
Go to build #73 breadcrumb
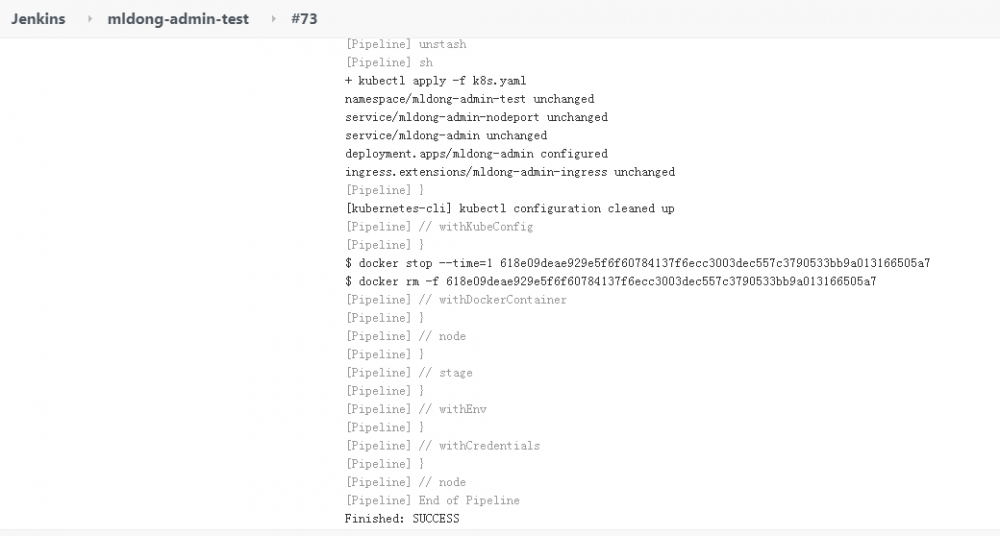click(x=304, y=19)
